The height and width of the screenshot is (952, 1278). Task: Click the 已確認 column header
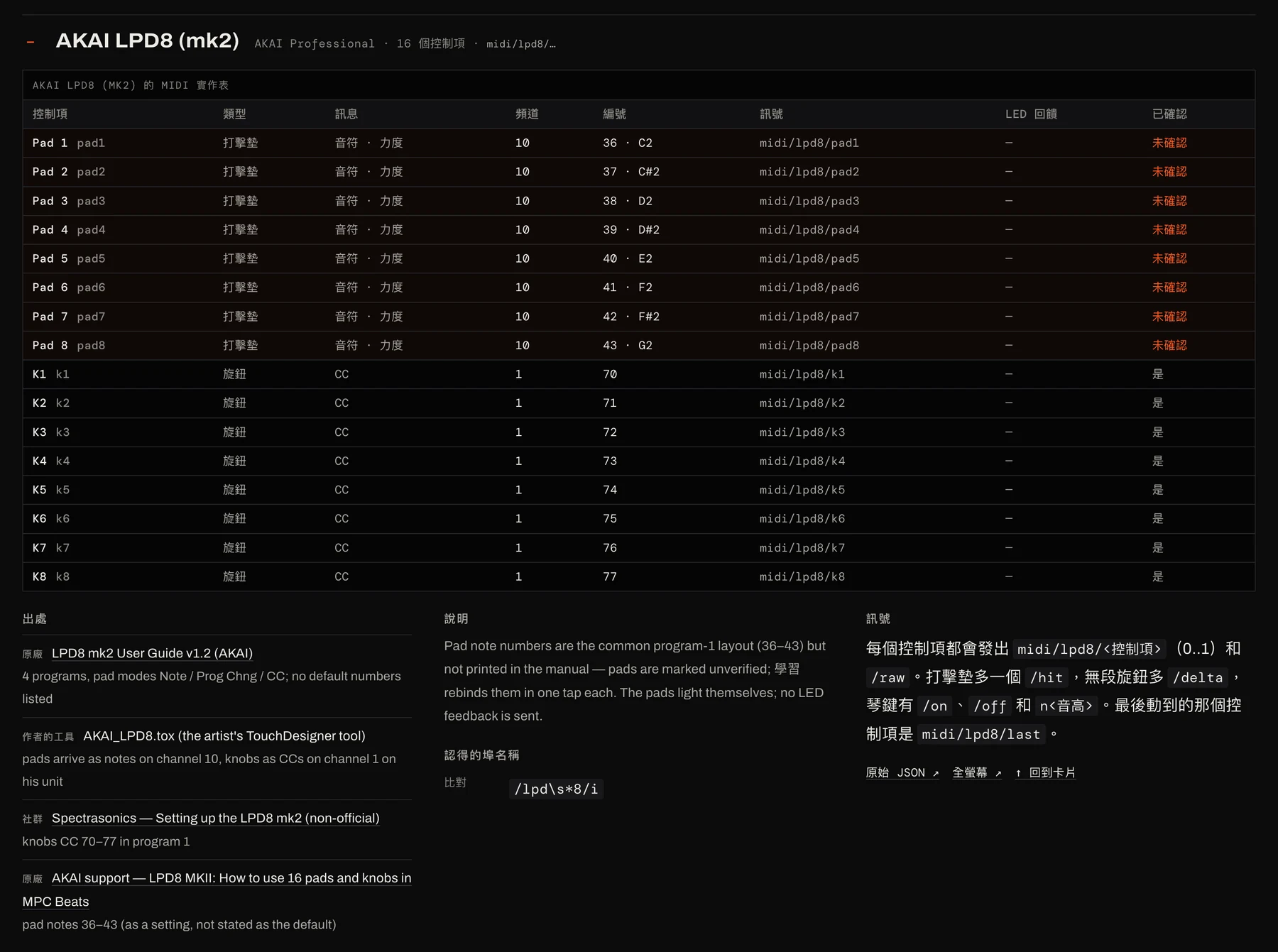[x=1169, y=114]
